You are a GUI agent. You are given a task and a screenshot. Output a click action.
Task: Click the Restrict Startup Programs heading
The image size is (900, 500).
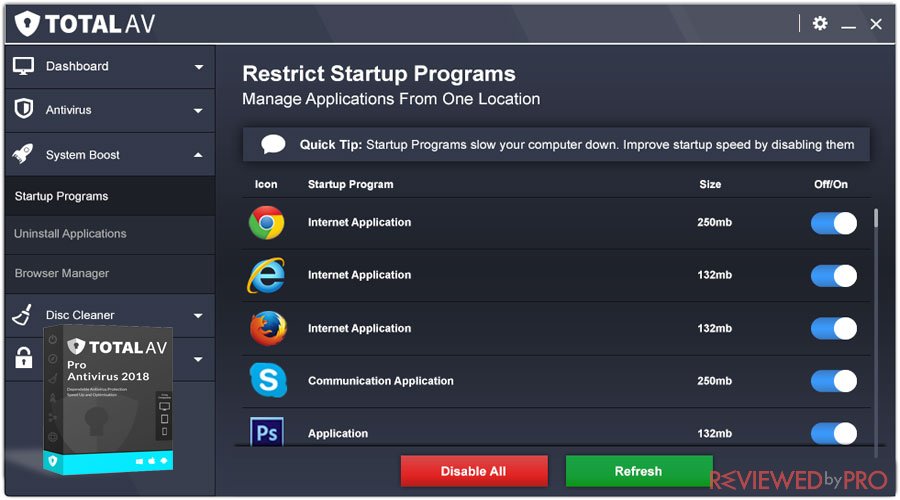(379, 73)
